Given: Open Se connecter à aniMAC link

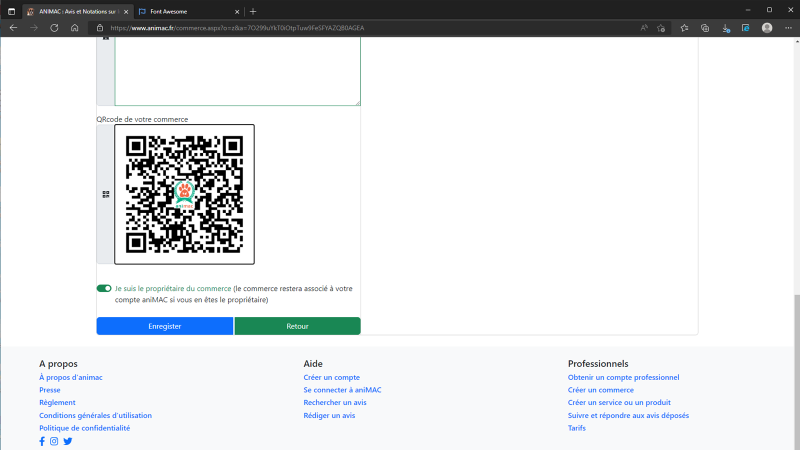Looking at the screenshot, I should pos(342,390).
